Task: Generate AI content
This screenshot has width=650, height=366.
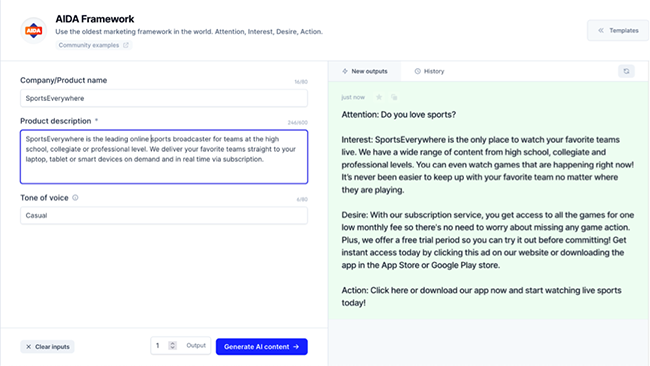Action: pos(262,347)
